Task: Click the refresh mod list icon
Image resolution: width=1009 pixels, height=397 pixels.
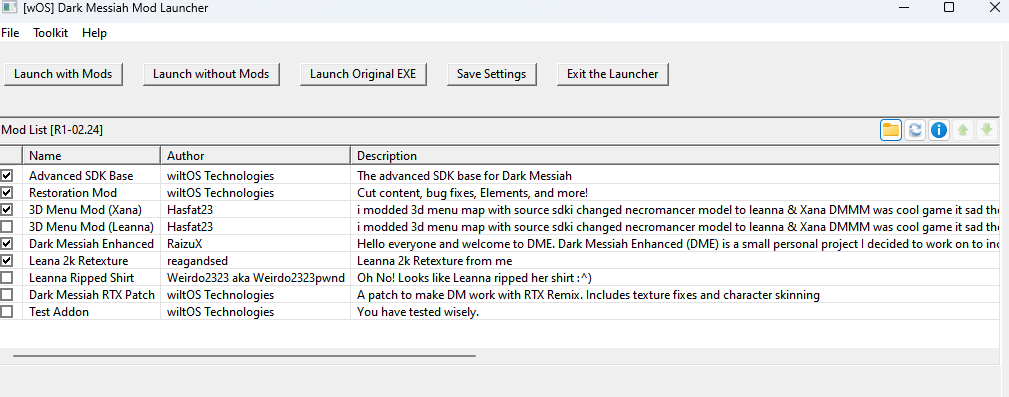Action: [x=914, y=130]
